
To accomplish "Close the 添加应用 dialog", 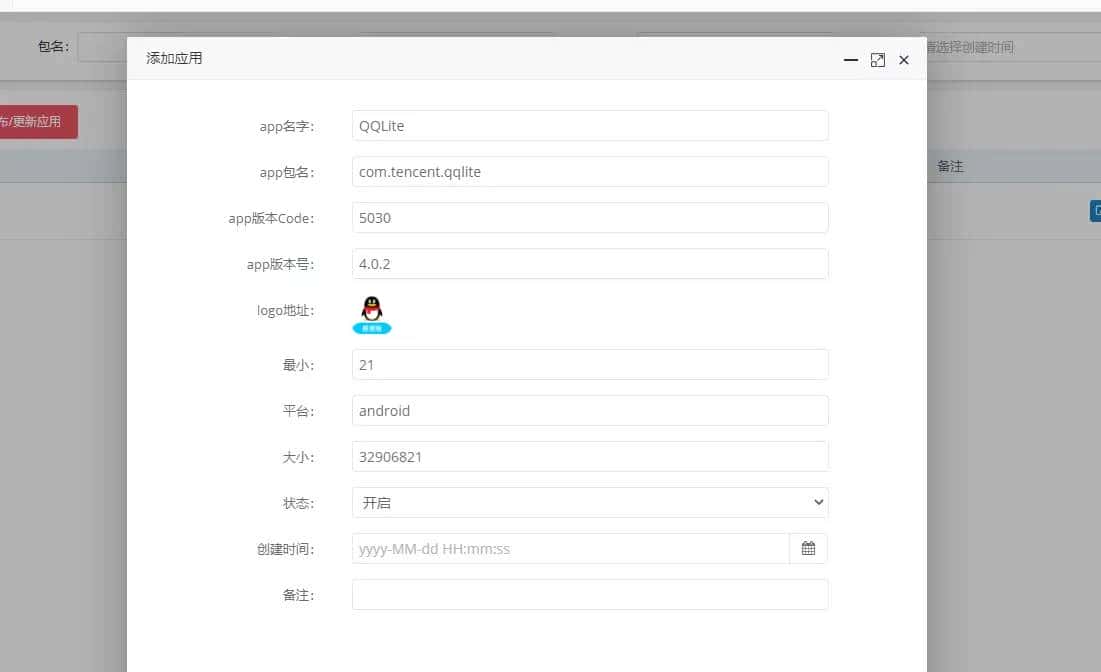I will pos(904,60).
